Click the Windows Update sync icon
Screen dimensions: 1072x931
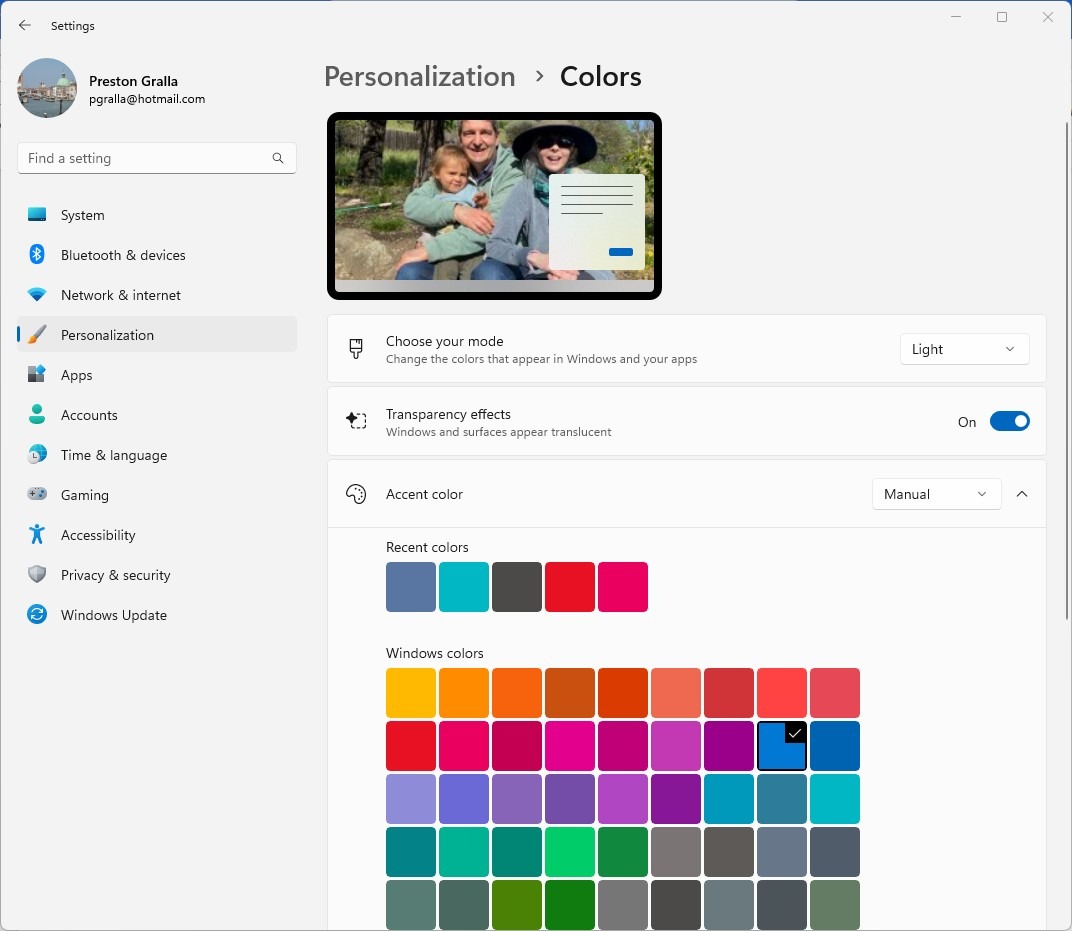pyautogui.click(x=37, y=615)
